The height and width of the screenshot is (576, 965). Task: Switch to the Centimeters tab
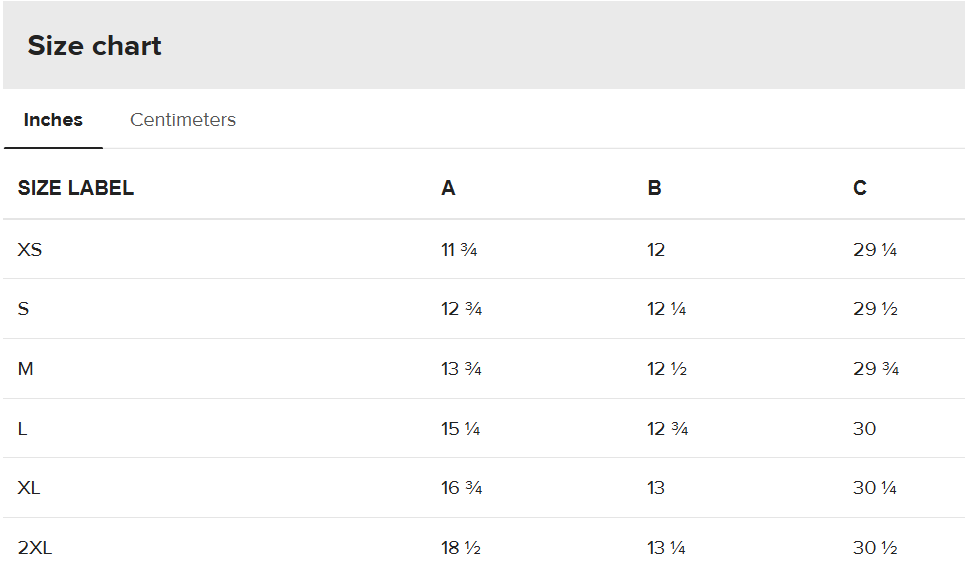click(183, 120)
